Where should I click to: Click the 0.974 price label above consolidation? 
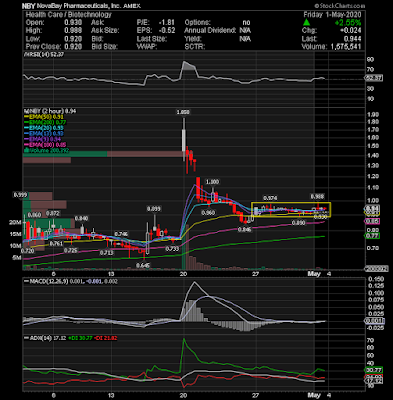click(x=270, y=198)
